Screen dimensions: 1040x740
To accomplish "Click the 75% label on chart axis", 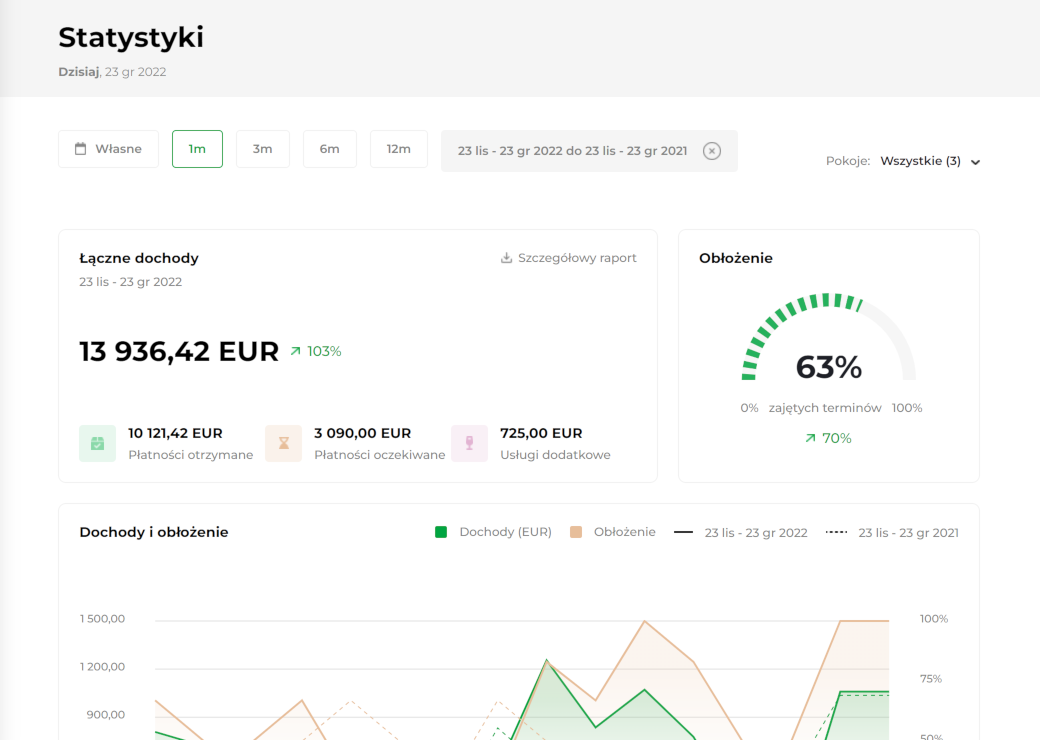I will tap(931, 678).
